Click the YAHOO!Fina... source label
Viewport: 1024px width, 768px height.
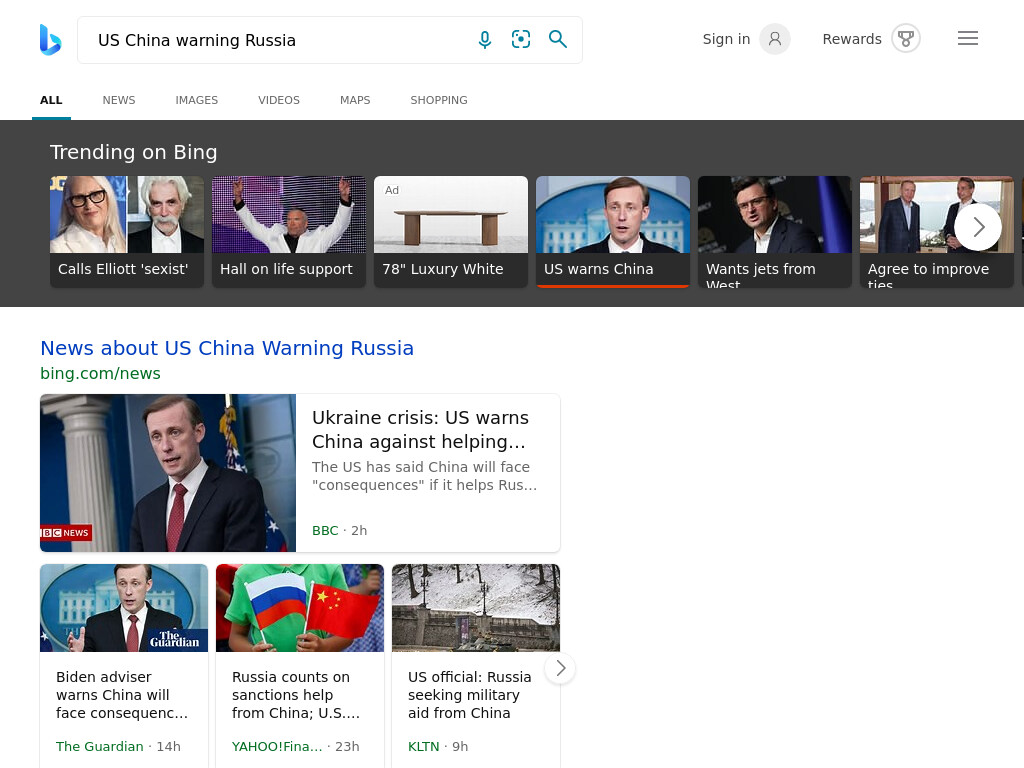(x=277, y=746)
